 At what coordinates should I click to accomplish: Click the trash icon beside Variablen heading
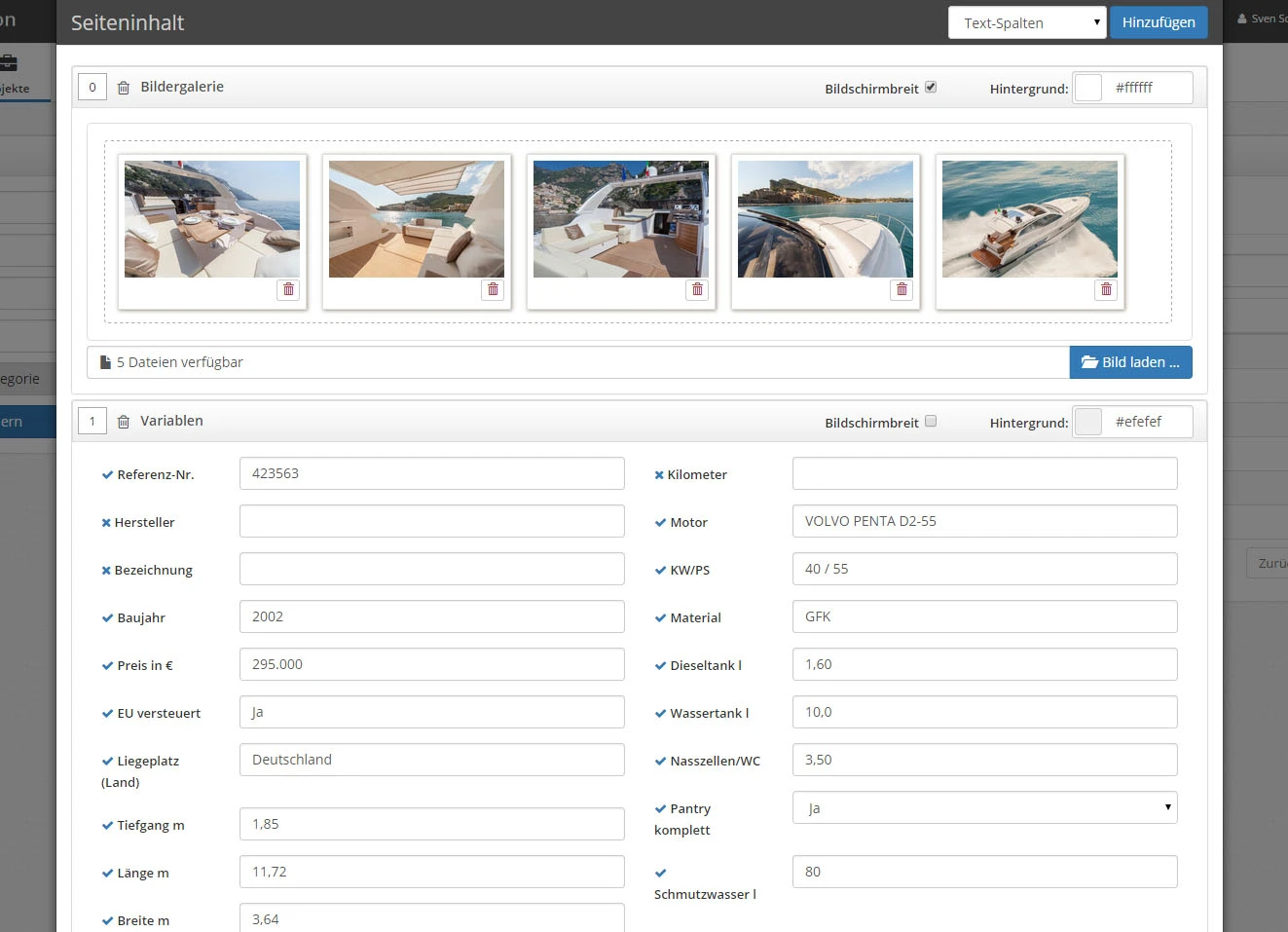pos(124,422)
